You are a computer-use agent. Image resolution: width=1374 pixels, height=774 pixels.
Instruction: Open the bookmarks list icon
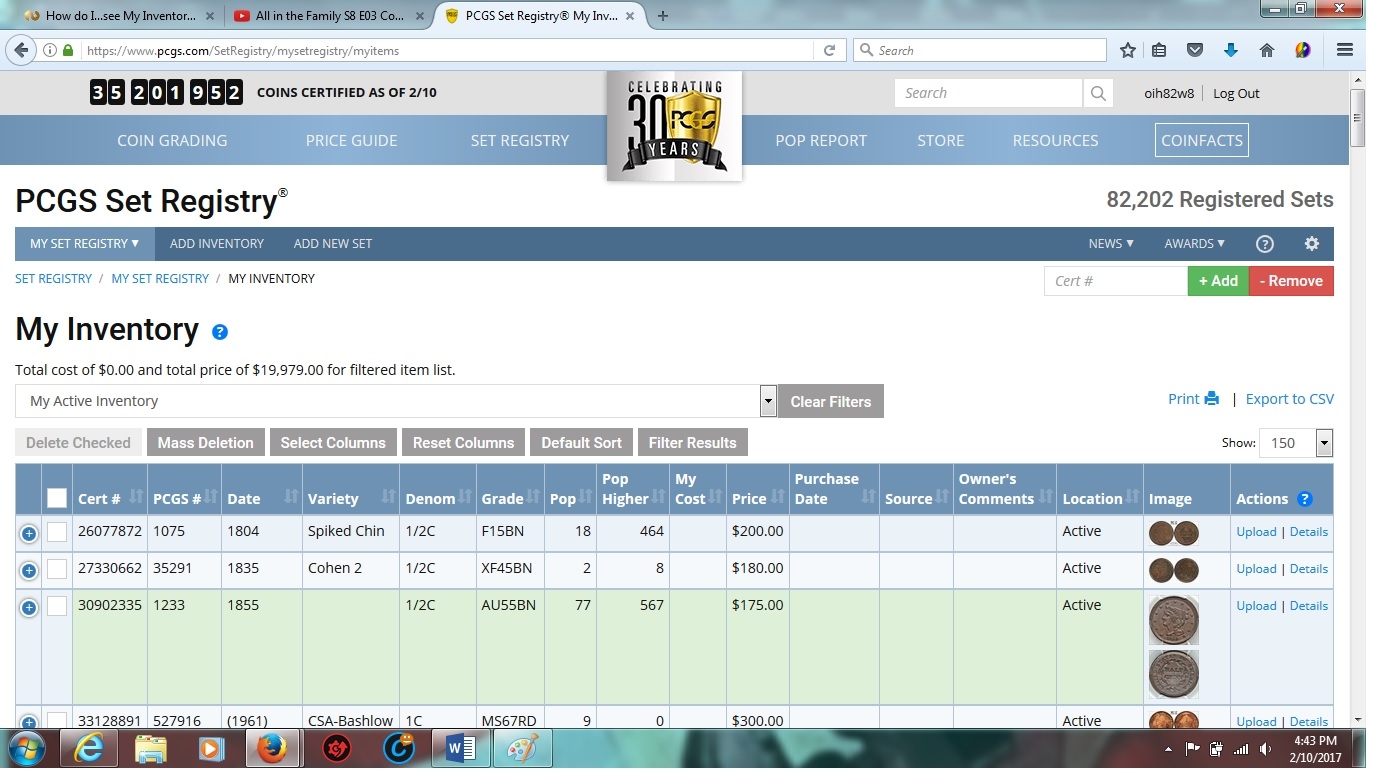click(1160, 50)
